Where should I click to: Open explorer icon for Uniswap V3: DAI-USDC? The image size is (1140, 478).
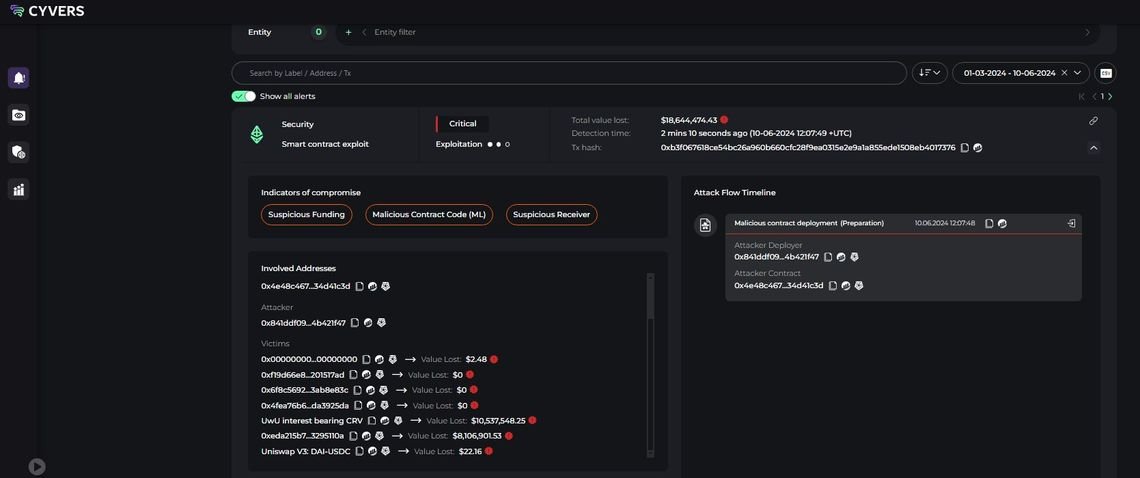(372, 451)
